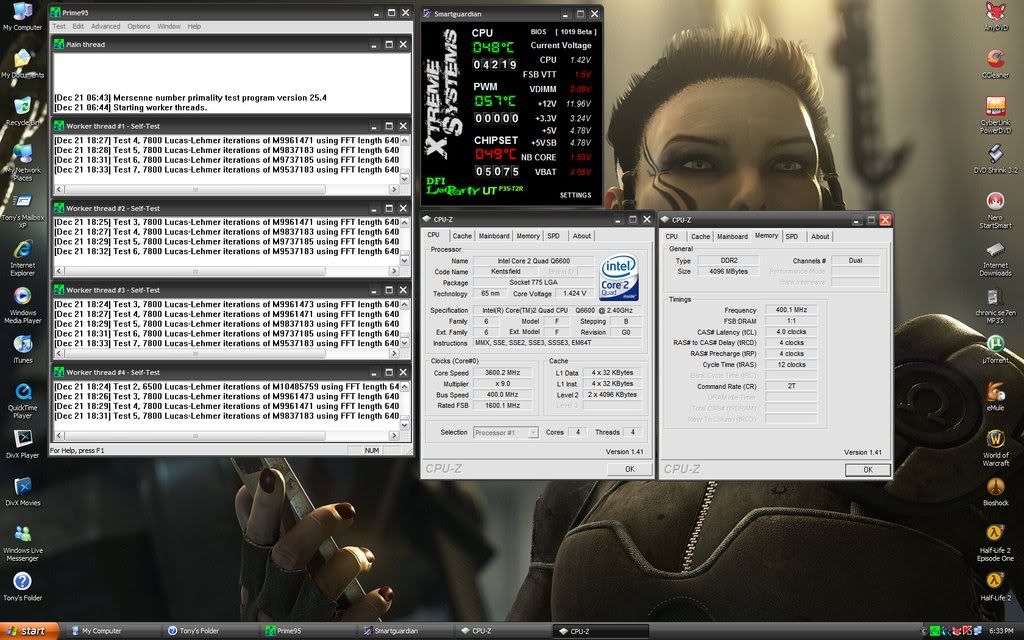1024x640 pixels.
Task: Expand the Processor #1 selection dropdown
Action: point(534,432)
